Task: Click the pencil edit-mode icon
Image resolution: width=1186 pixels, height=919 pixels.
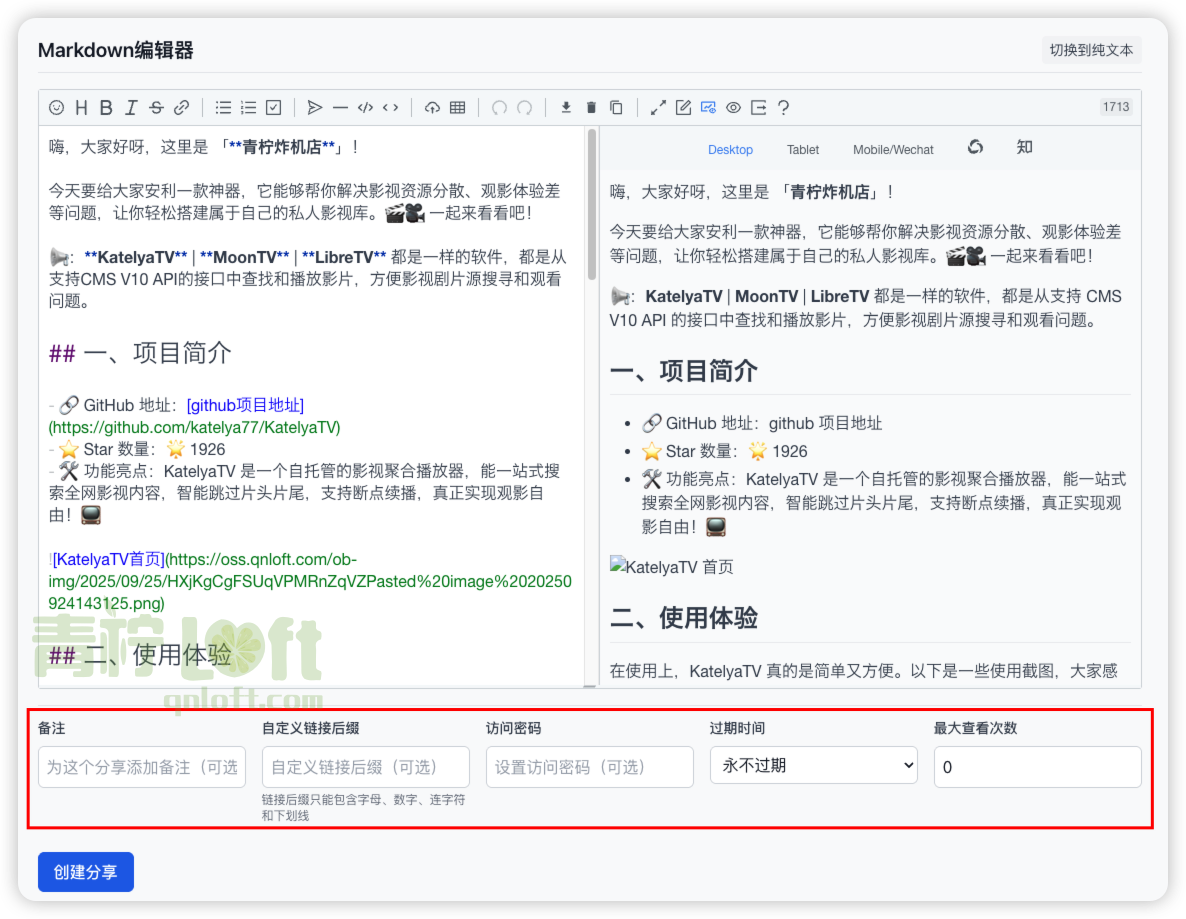Action: click(x=683, y=107)
